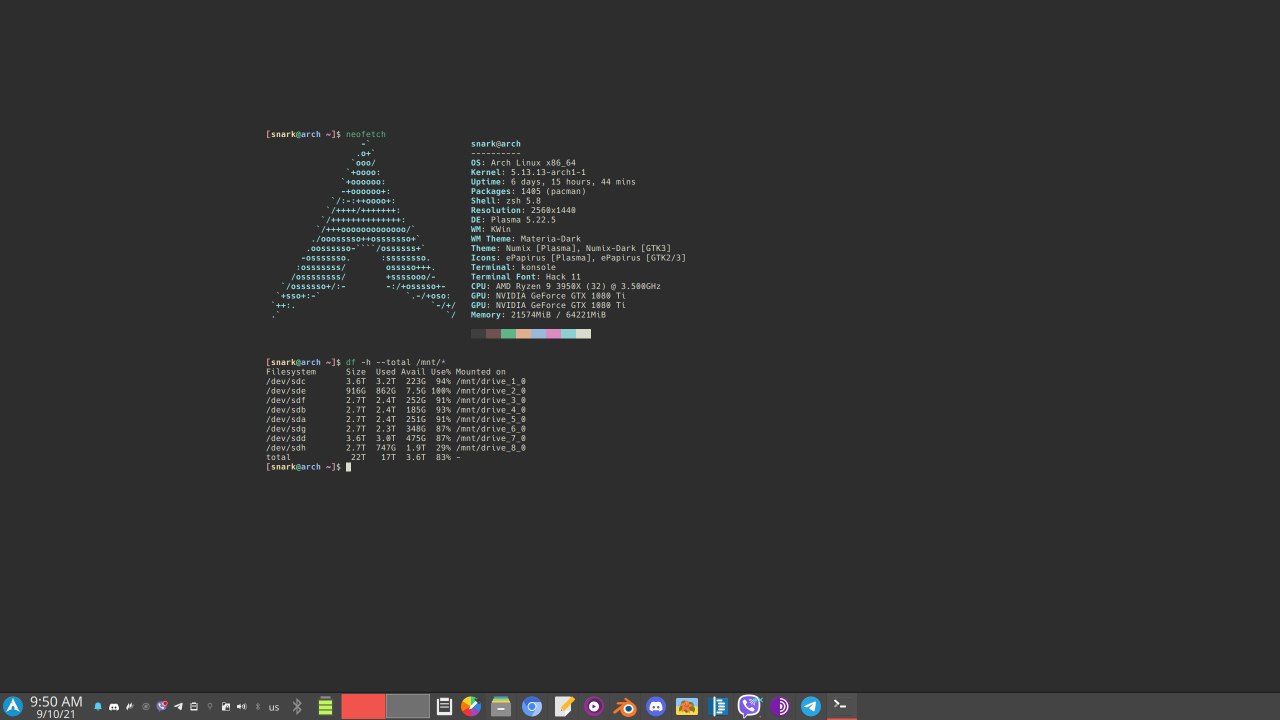Screen dimensions: 1280x720
Task: Click the 'Memory: 21574MiB / 64221MiB' line
Action: pos(538,315)
